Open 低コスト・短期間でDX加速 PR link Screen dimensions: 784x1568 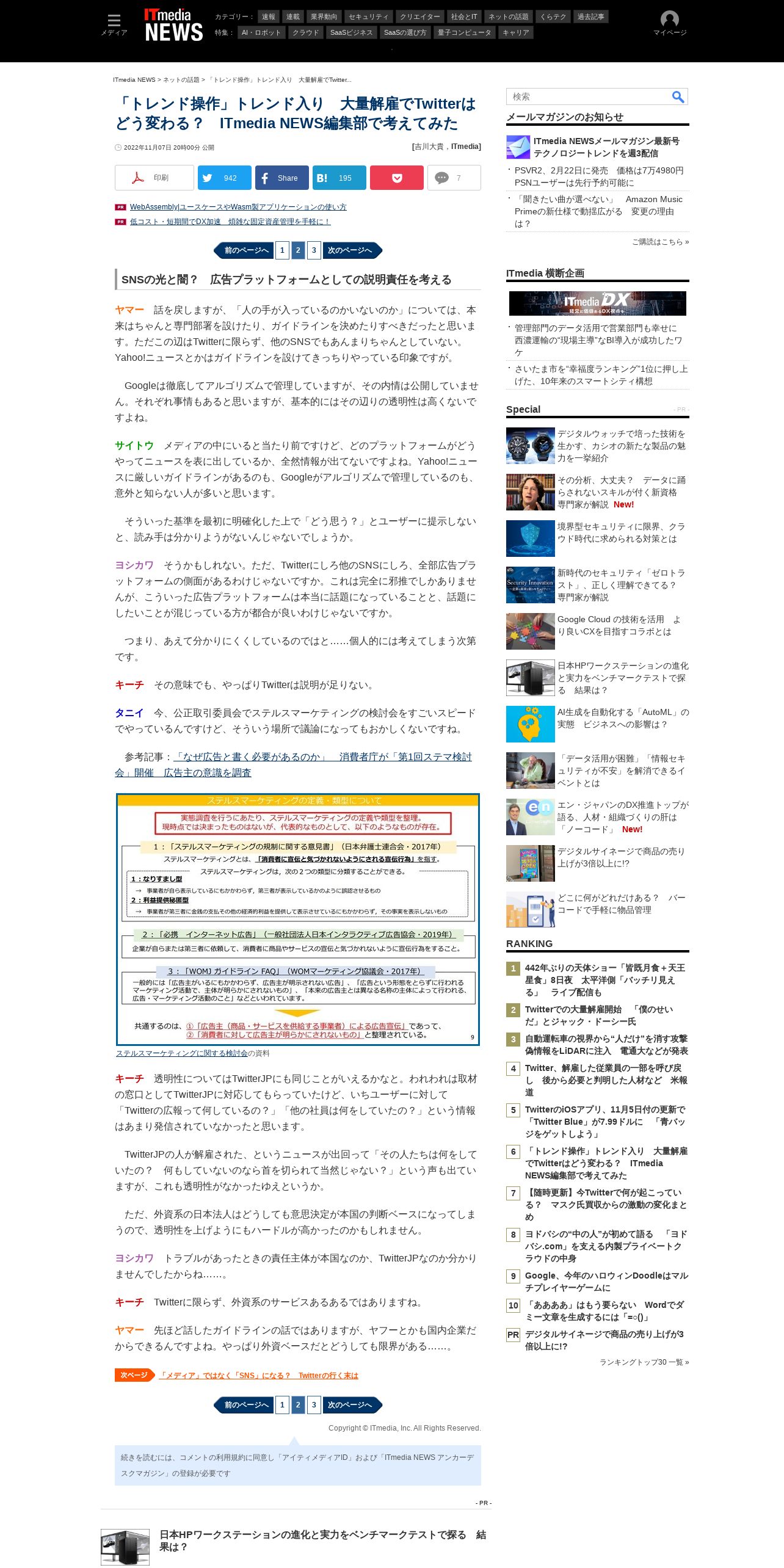coord(230,222)
